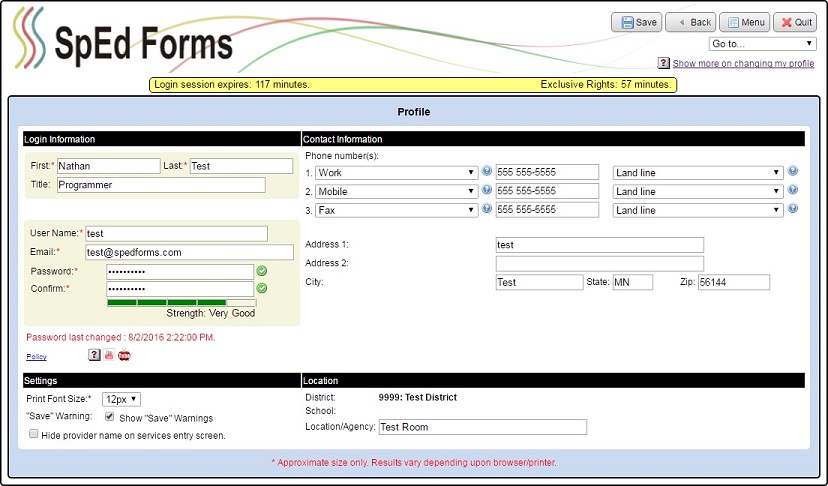Open the Go to... dropdown

tap(763, 44)
